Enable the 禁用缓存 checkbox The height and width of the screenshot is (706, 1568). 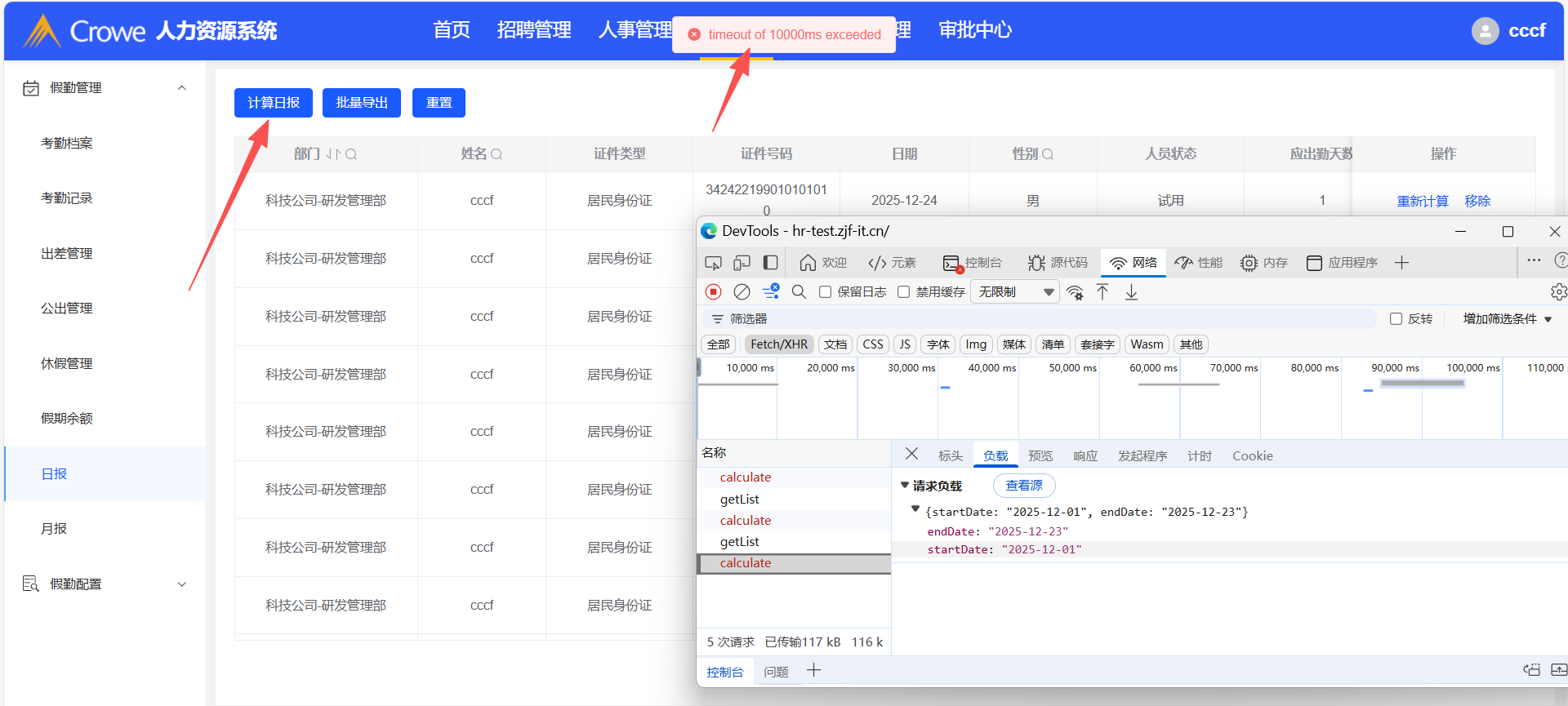(x=904, y=292)
